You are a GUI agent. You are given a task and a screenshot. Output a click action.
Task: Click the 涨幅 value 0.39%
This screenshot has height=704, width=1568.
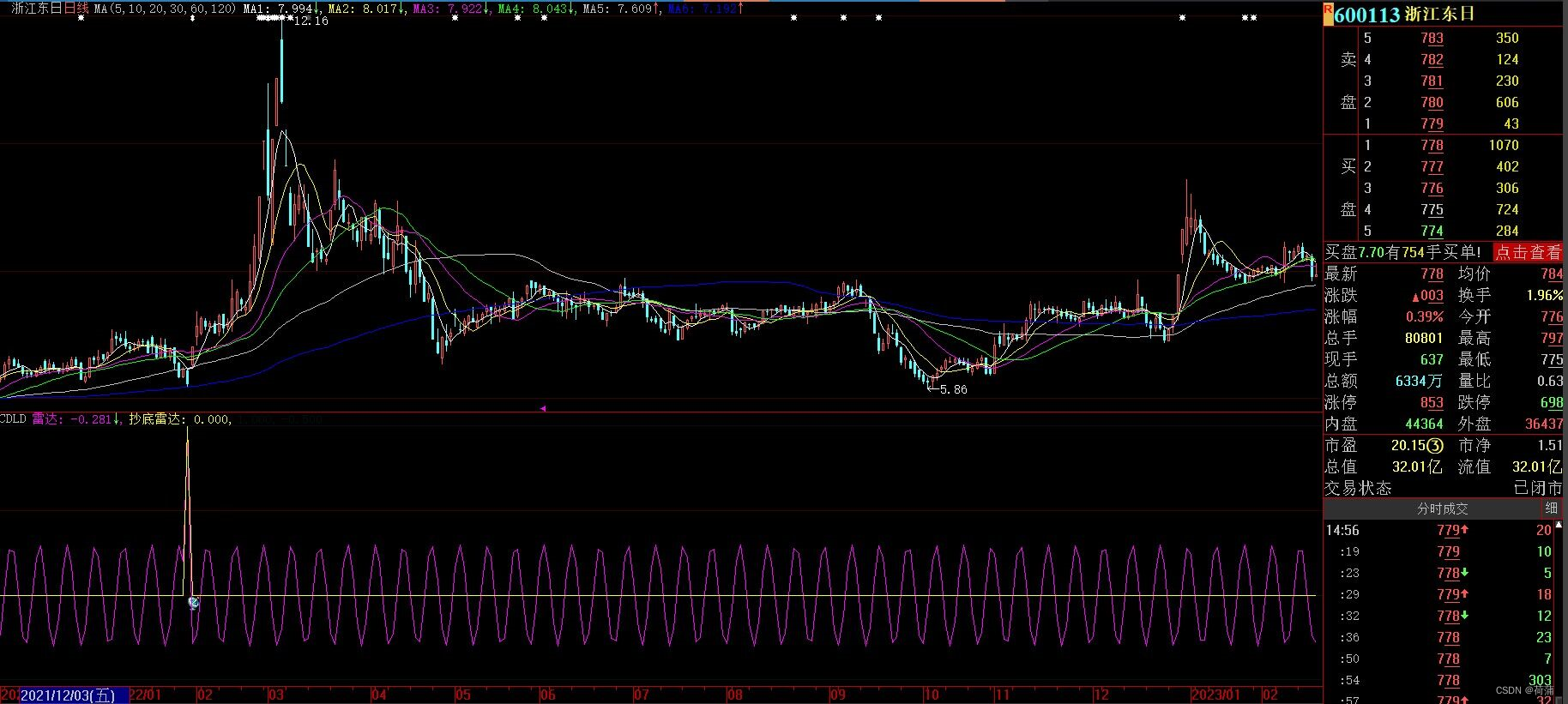pos(1424,316)
